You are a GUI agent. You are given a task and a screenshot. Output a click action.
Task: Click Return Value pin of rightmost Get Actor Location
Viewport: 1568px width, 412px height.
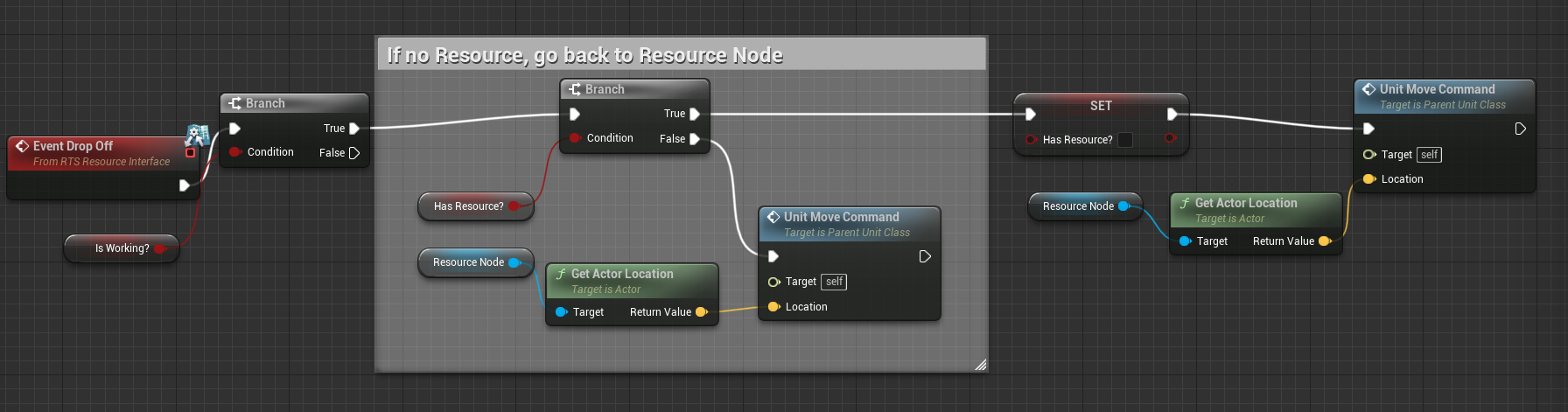(x=1325, y=241)
